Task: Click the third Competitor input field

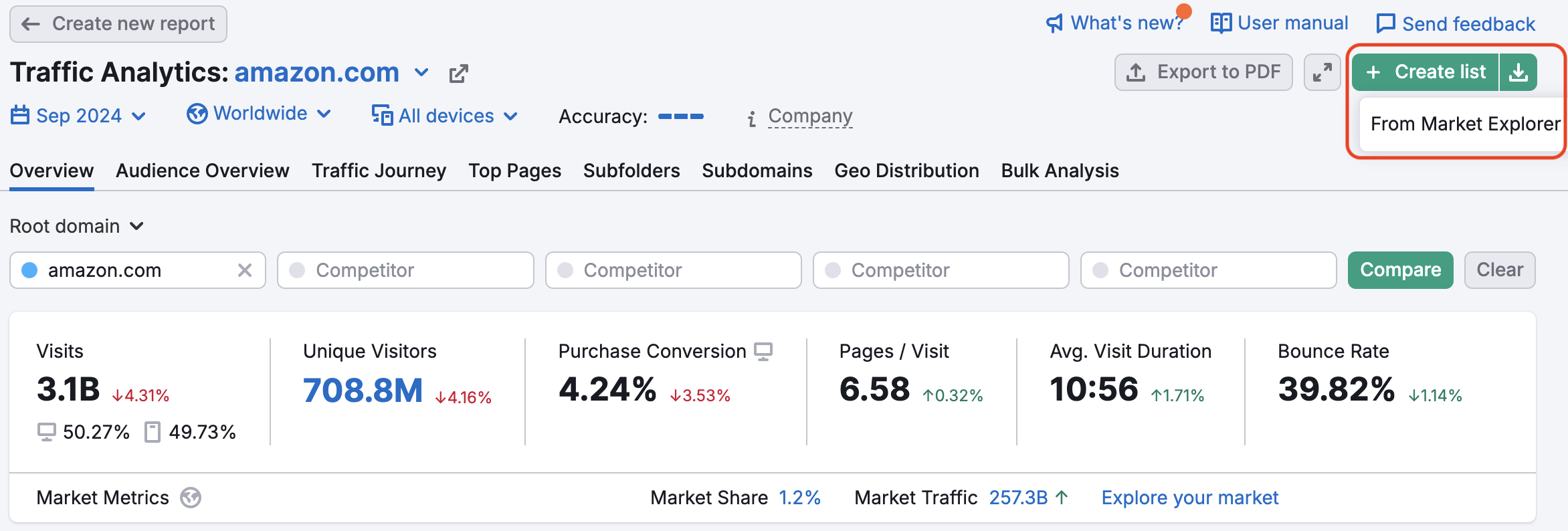Action: click(941, 270)
